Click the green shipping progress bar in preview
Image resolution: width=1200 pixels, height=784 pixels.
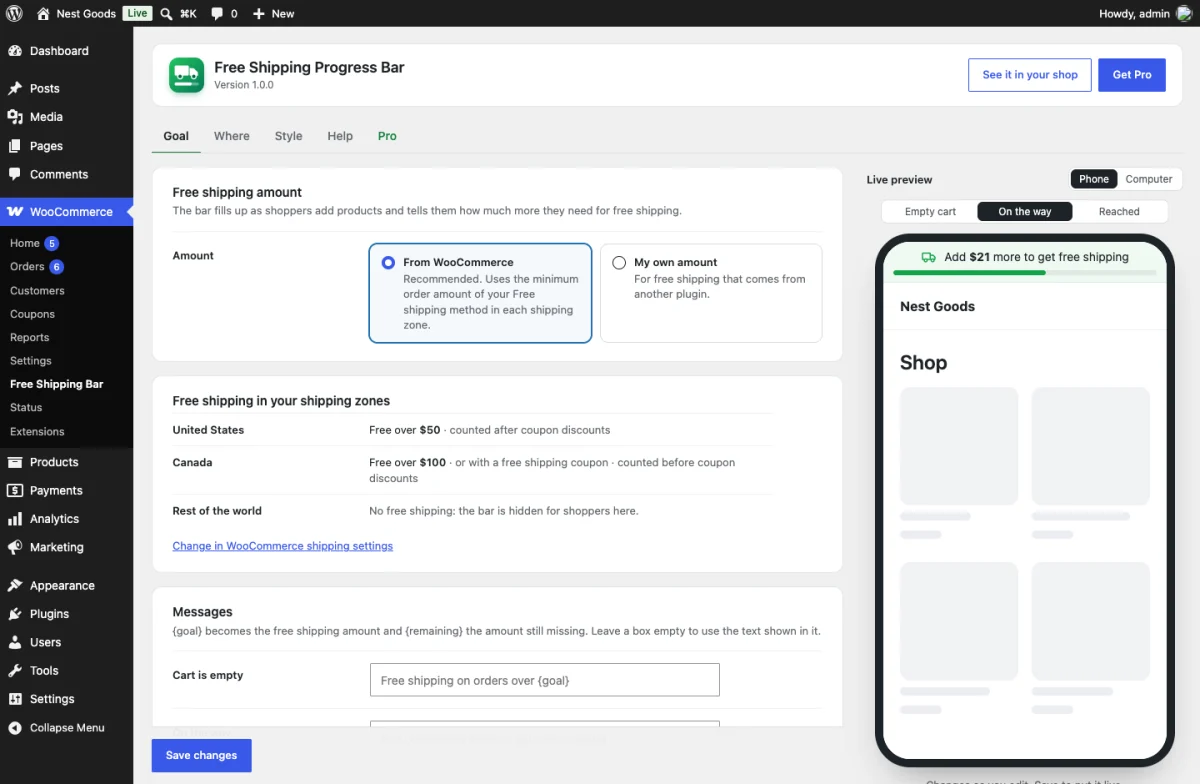[x=1025, y=272]
